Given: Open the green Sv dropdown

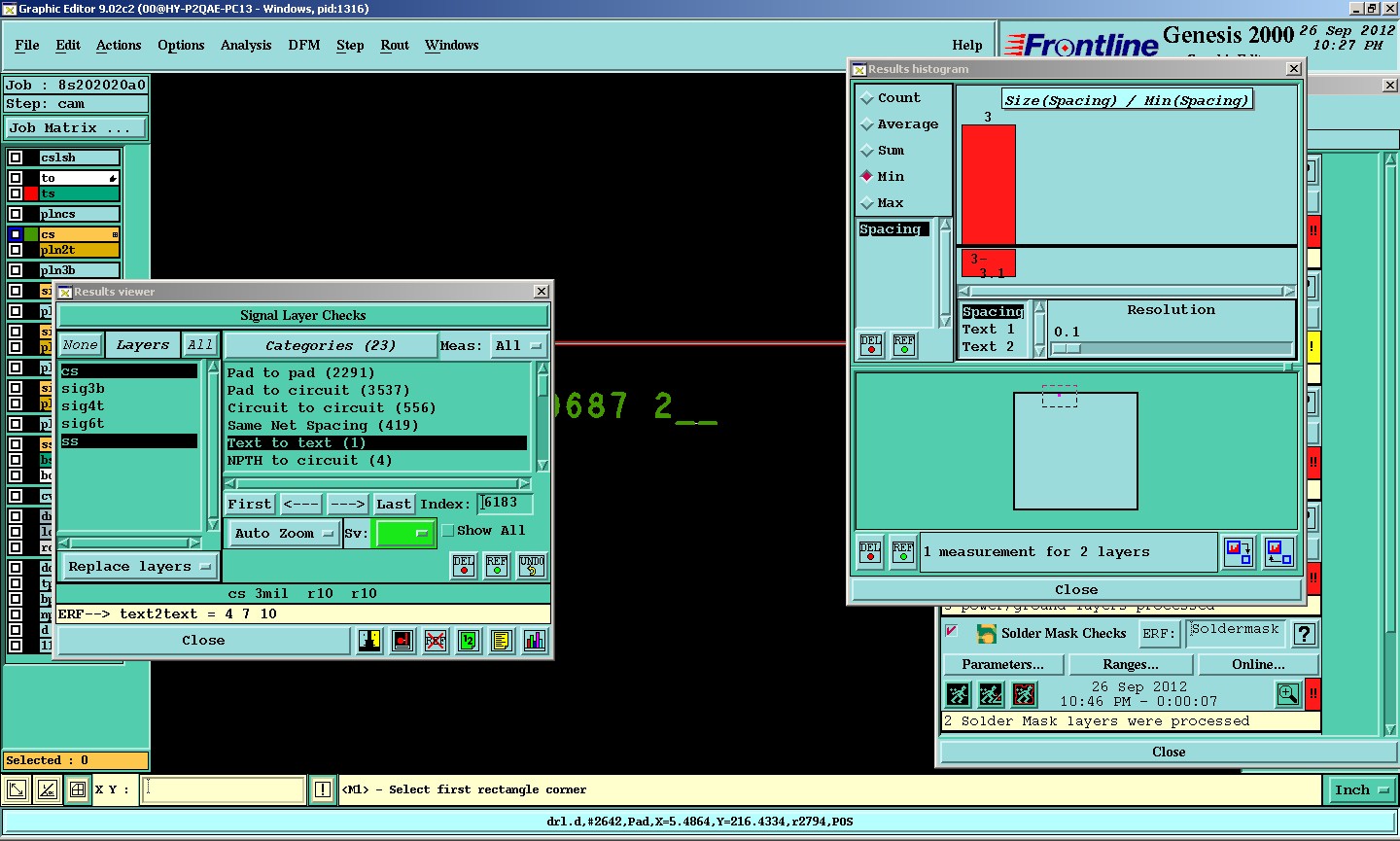Looking at the screenshot, I should click(x=404, y=534).
